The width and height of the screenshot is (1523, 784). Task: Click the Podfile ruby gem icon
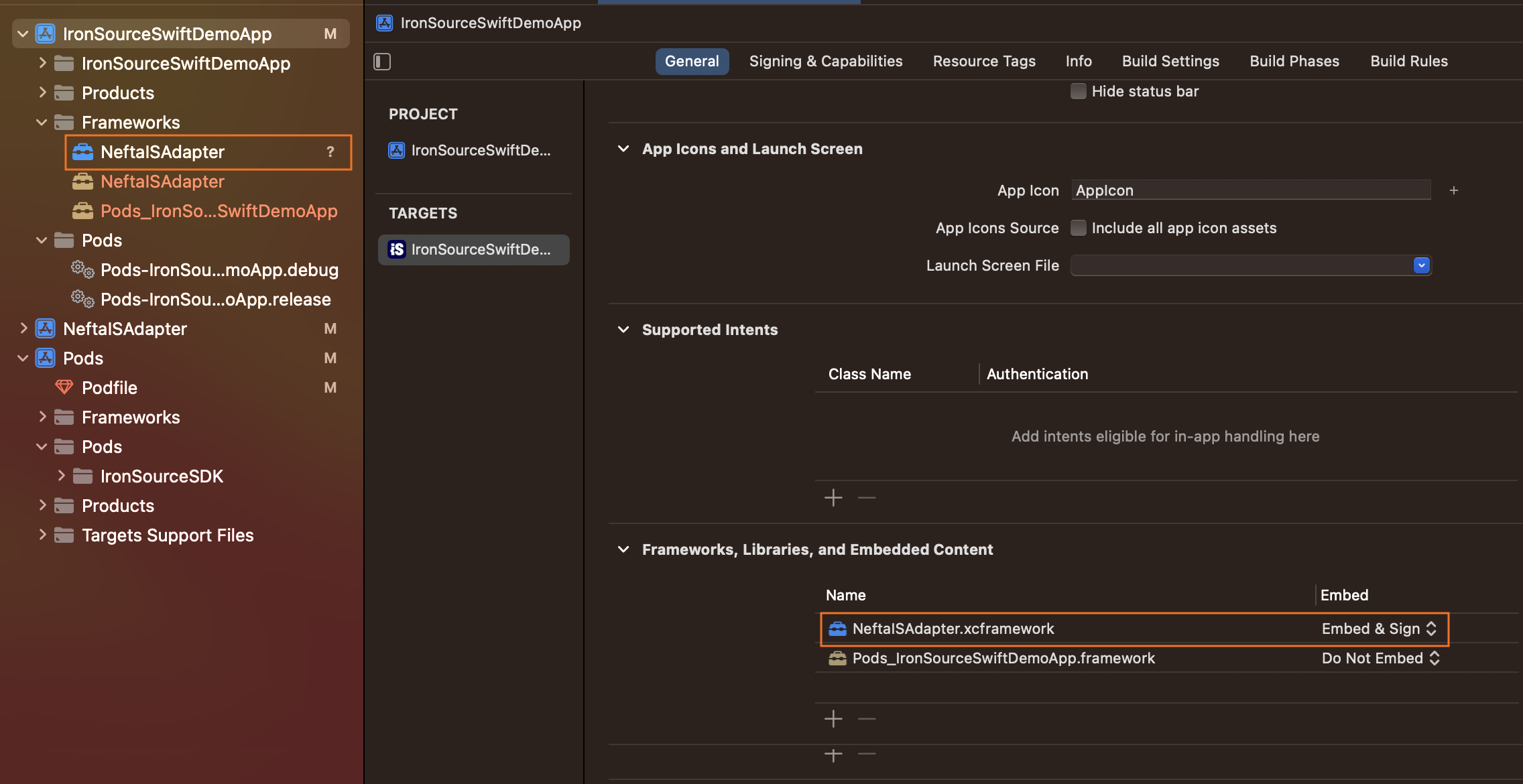64,387
